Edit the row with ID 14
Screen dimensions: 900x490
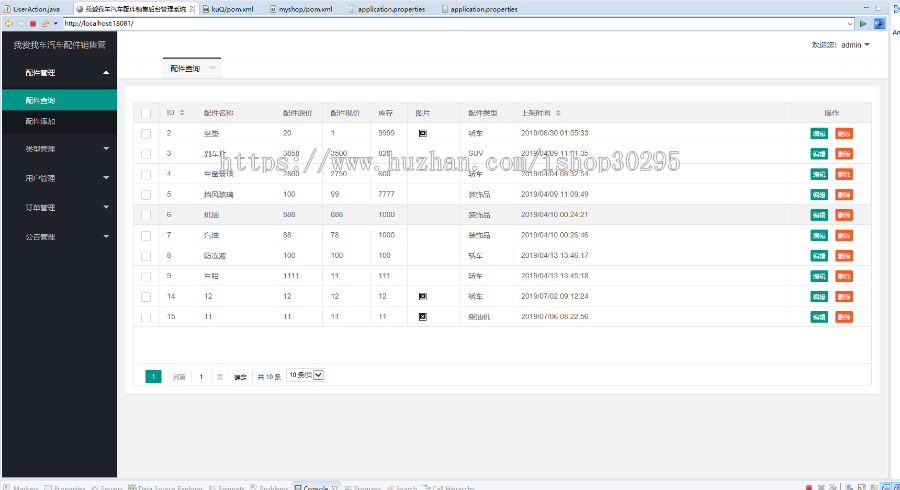click(819, 297)
